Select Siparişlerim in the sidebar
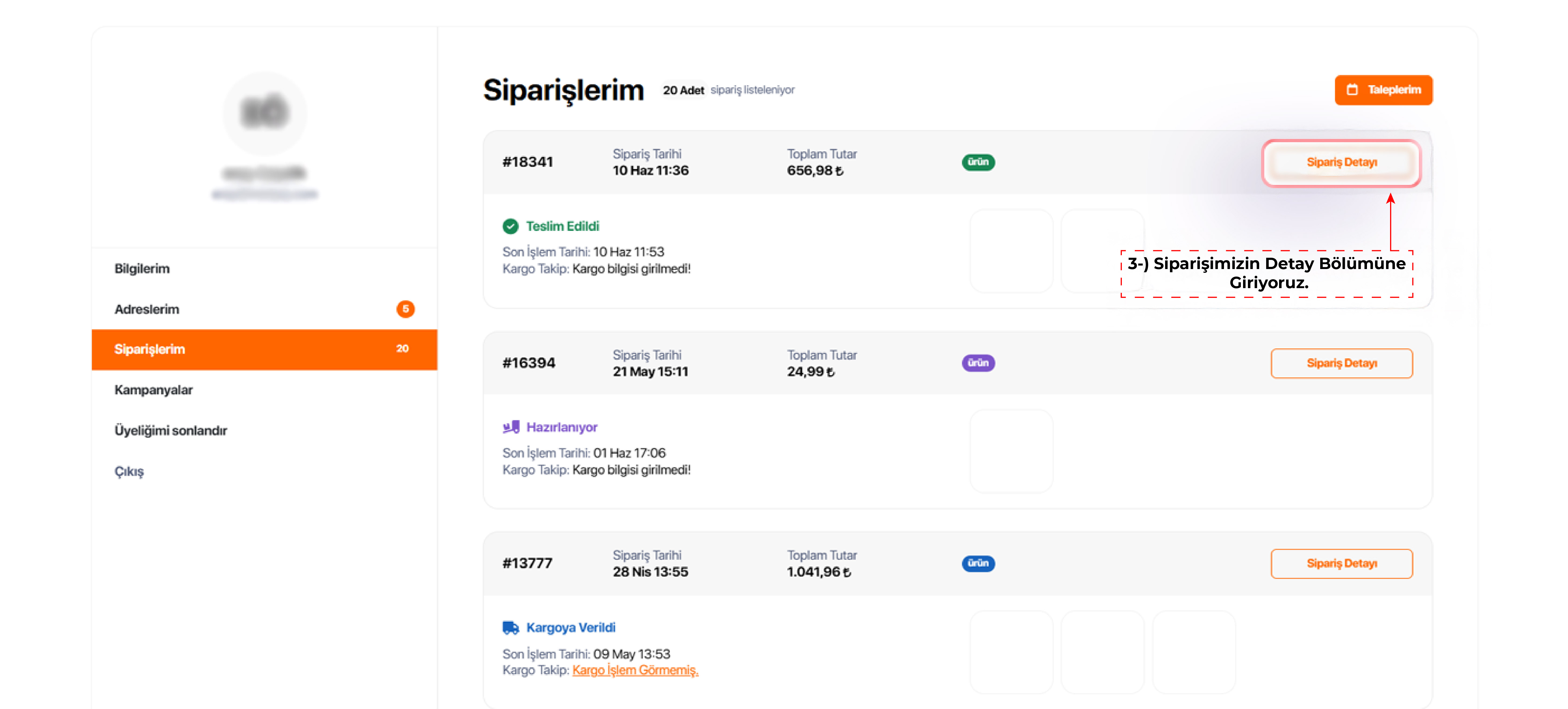Screen dimensions: 1568x709 pyautogui.click(x=264, y=349)
